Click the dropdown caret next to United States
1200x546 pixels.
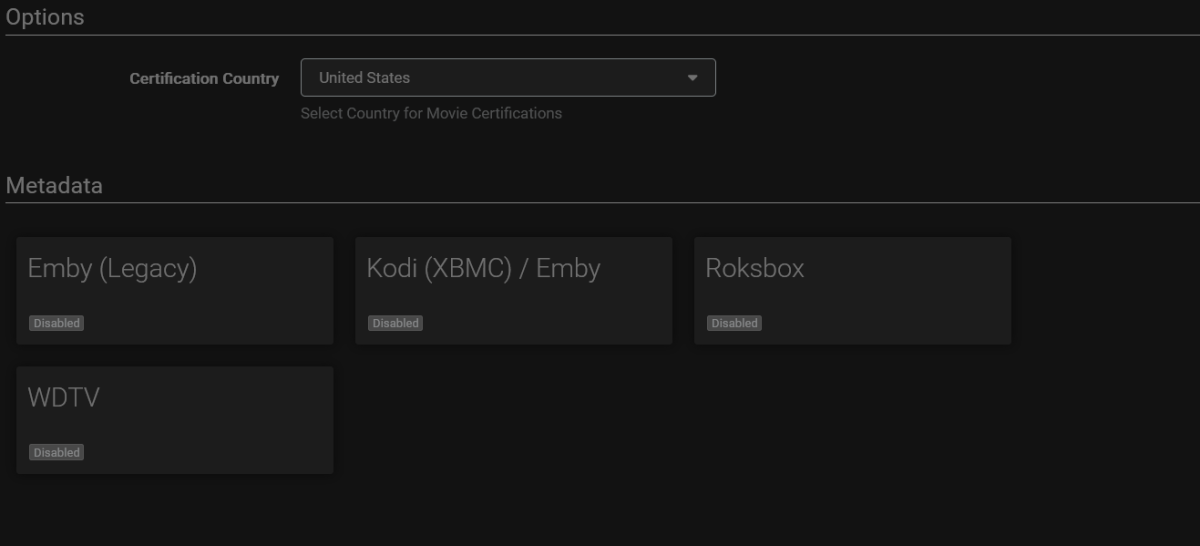point(692,78)
